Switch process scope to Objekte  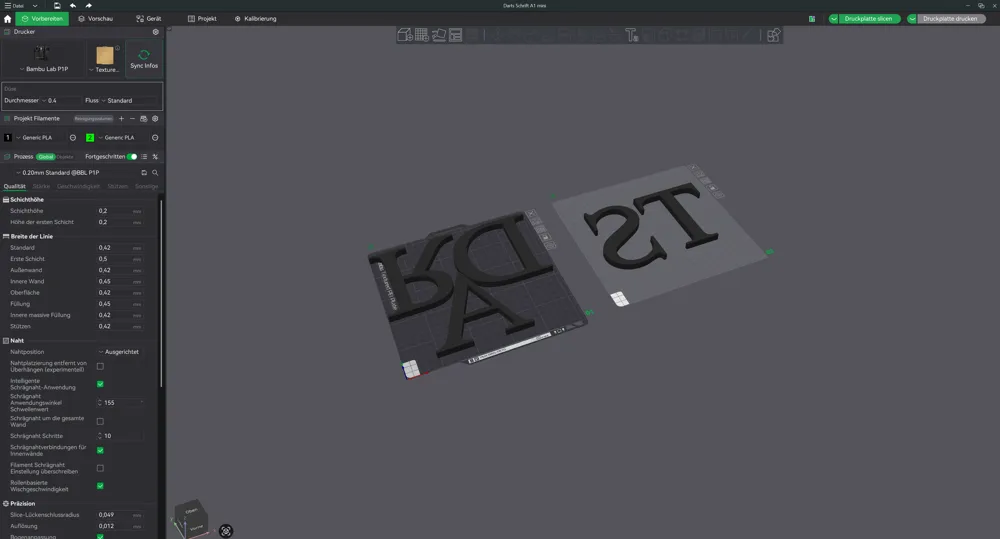click(65, 157)
